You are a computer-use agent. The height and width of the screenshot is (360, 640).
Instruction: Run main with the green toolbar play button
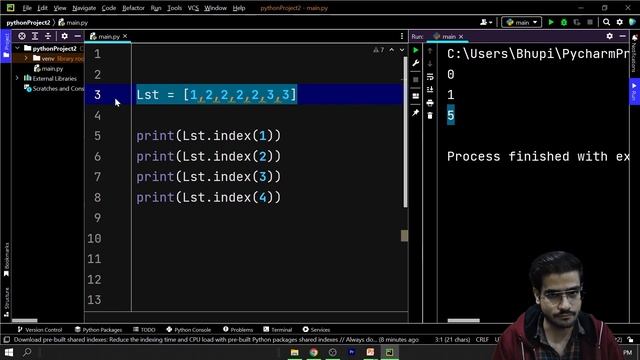(x=551, y=22)
